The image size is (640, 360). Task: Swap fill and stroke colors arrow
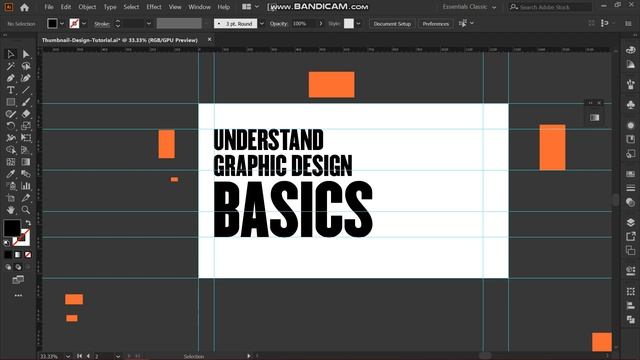click(28, 223)
